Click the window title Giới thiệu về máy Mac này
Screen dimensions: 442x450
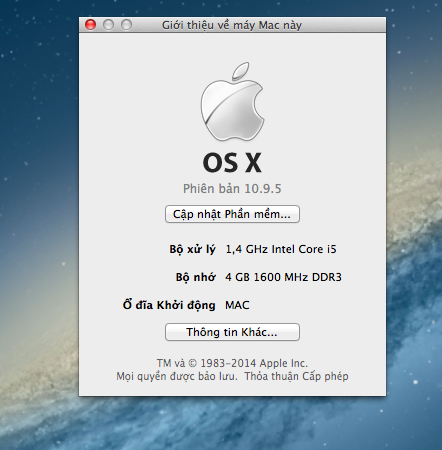[232, 25]
